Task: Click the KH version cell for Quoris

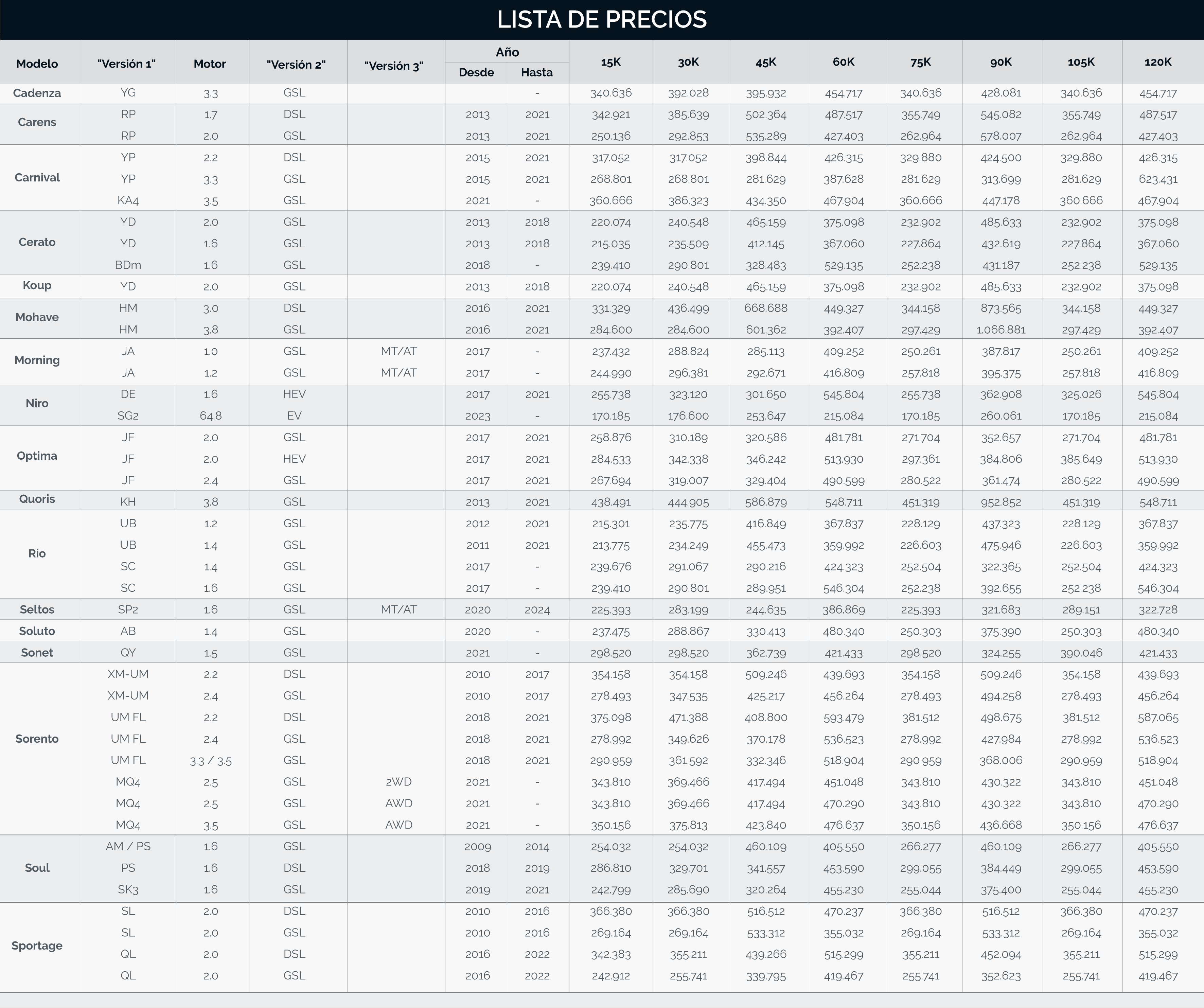Action: click(128, 502)
